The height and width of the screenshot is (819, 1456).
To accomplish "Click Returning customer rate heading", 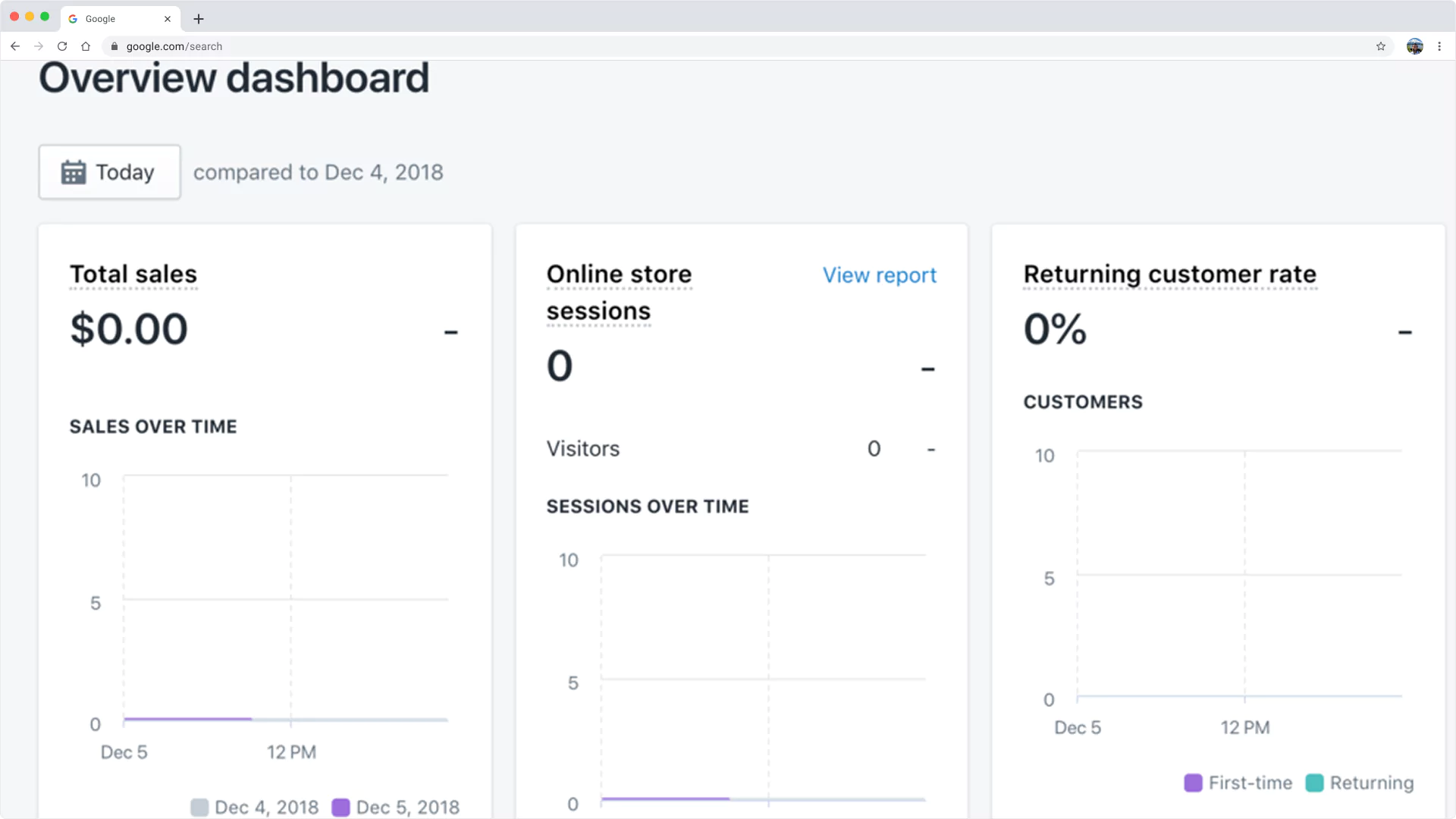I will (x=1169, y=274).
